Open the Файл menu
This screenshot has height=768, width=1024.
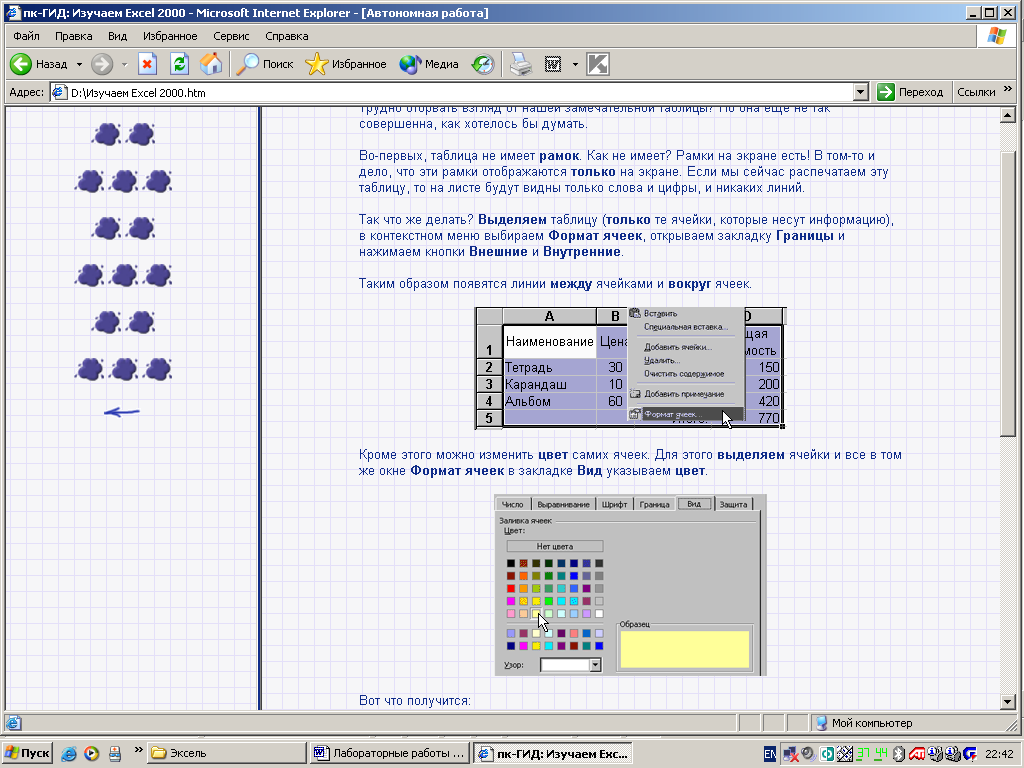pyautogui.click(x=26, y=36)
